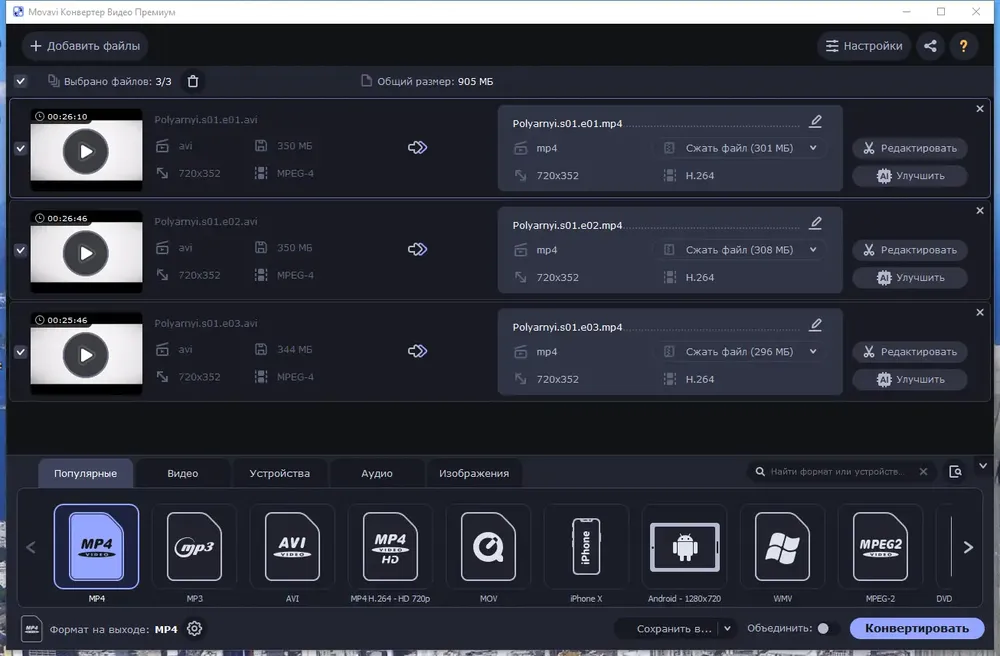The image size is (1000, 656).
Task: Open the Сохранить в… dropdown arrow
Action: [x=727, y=629]
